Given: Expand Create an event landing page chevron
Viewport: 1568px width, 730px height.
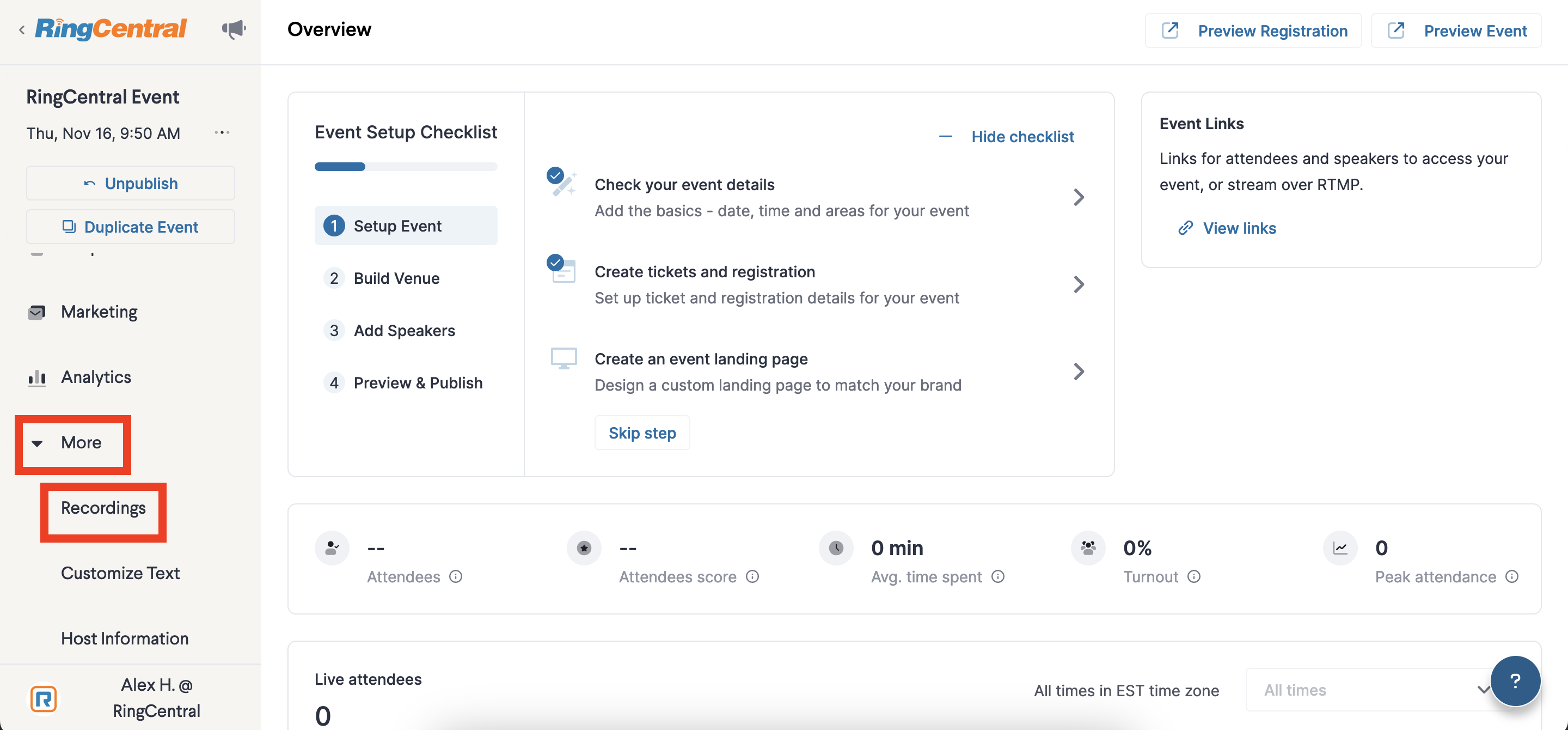Looking at the screenshot, I should (1078, 372).
